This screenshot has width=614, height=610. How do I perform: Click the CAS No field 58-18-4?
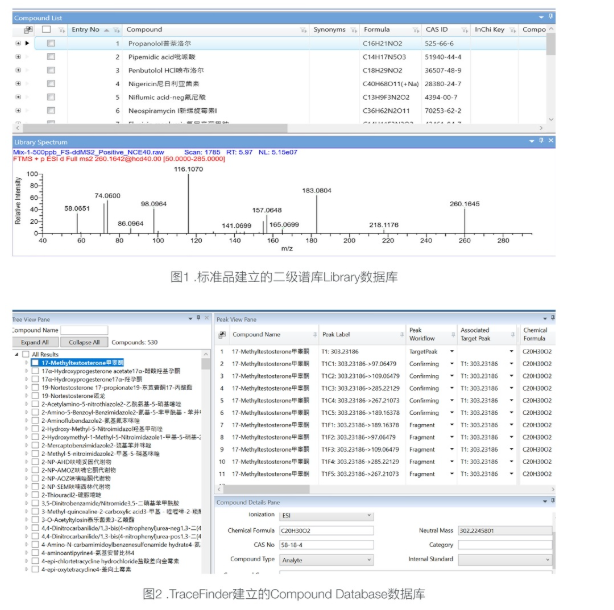(326, 545)
